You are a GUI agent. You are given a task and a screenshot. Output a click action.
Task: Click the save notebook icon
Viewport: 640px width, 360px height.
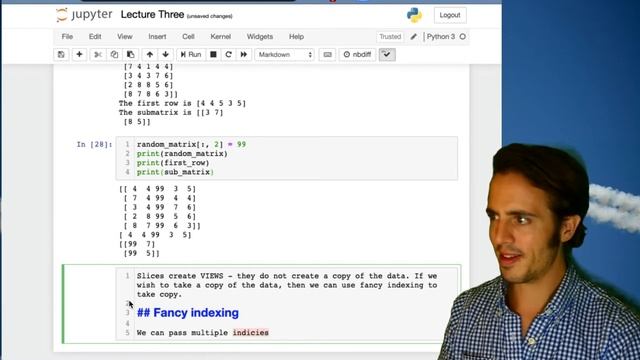[x=61, y=54]
